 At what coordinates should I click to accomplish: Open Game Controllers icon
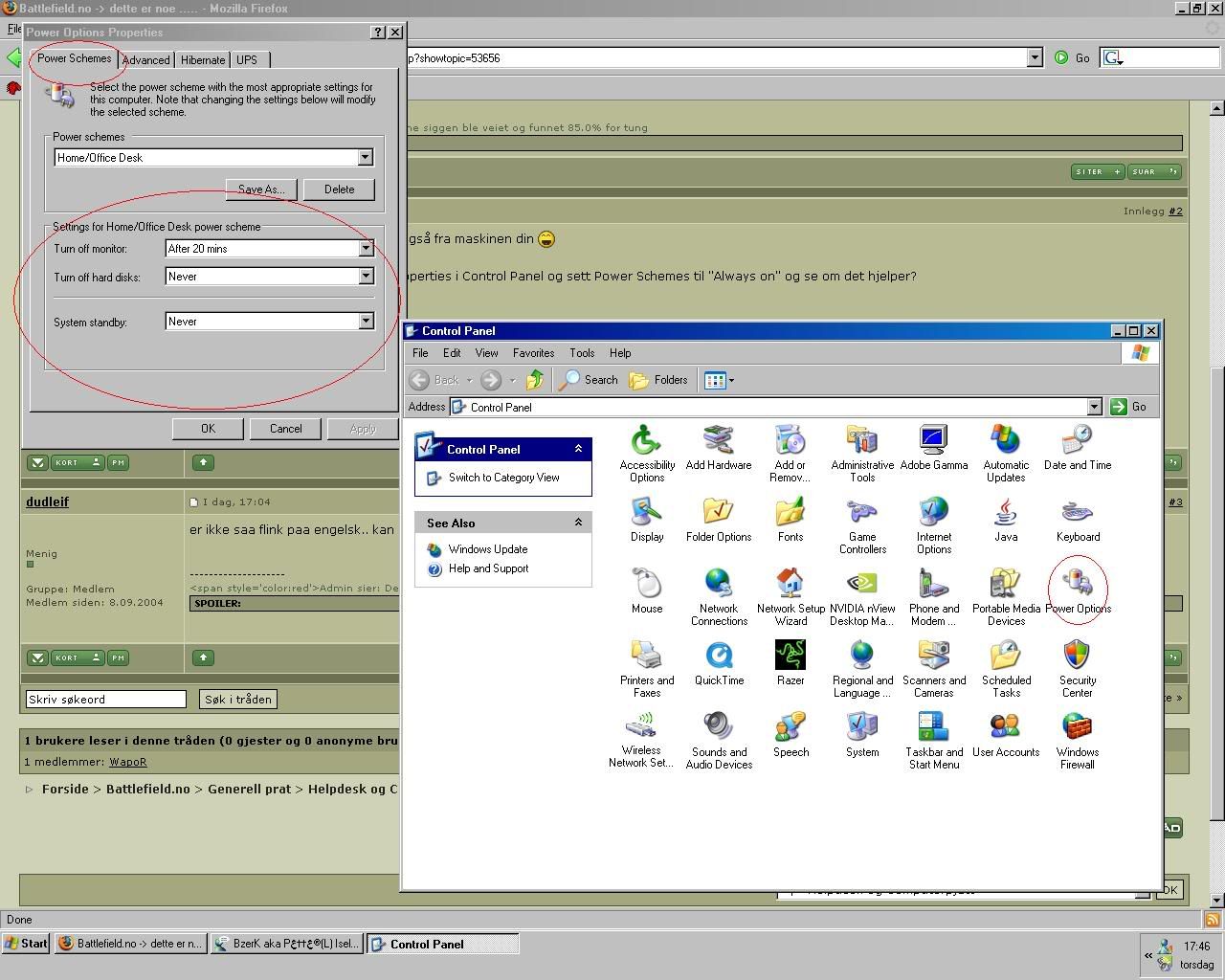862,525
